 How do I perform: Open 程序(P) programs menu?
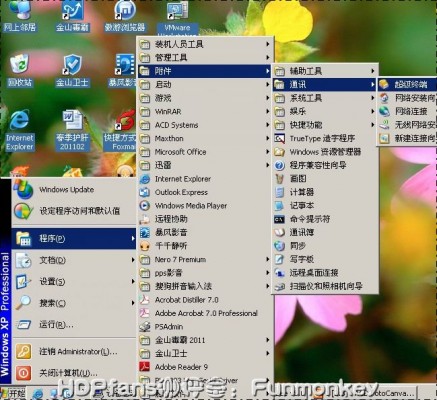tap(74, 238)
